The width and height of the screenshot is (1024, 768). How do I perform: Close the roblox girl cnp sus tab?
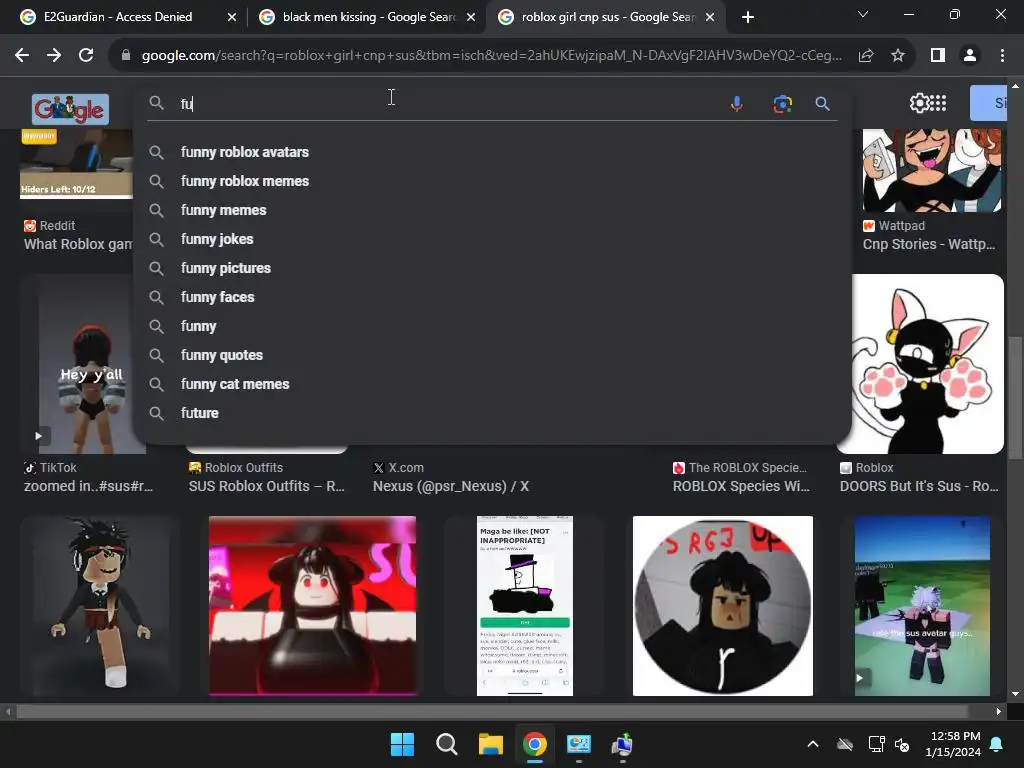click(x=710, y=17)
